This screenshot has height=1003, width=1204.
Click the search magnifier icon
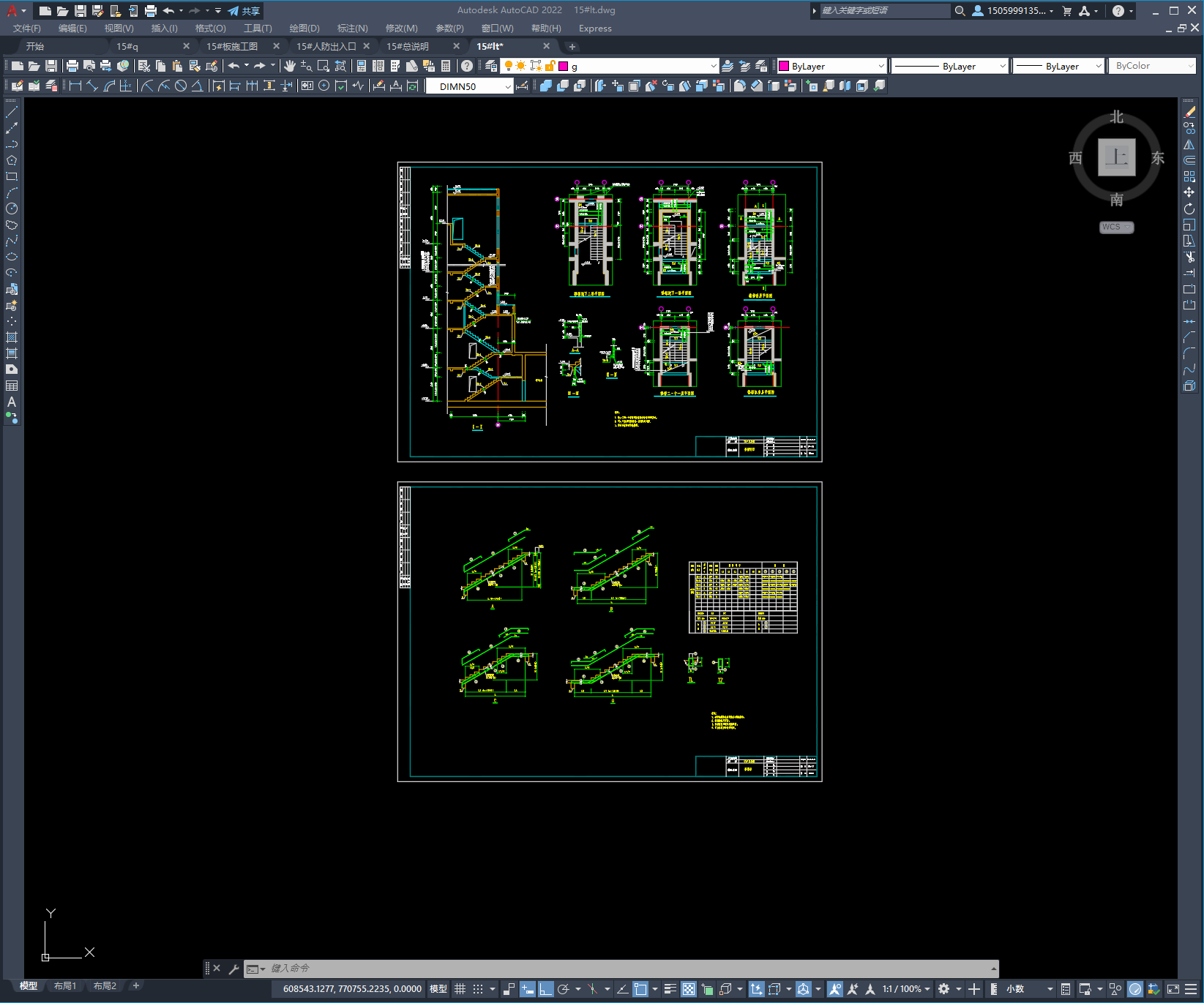(960, 11)
